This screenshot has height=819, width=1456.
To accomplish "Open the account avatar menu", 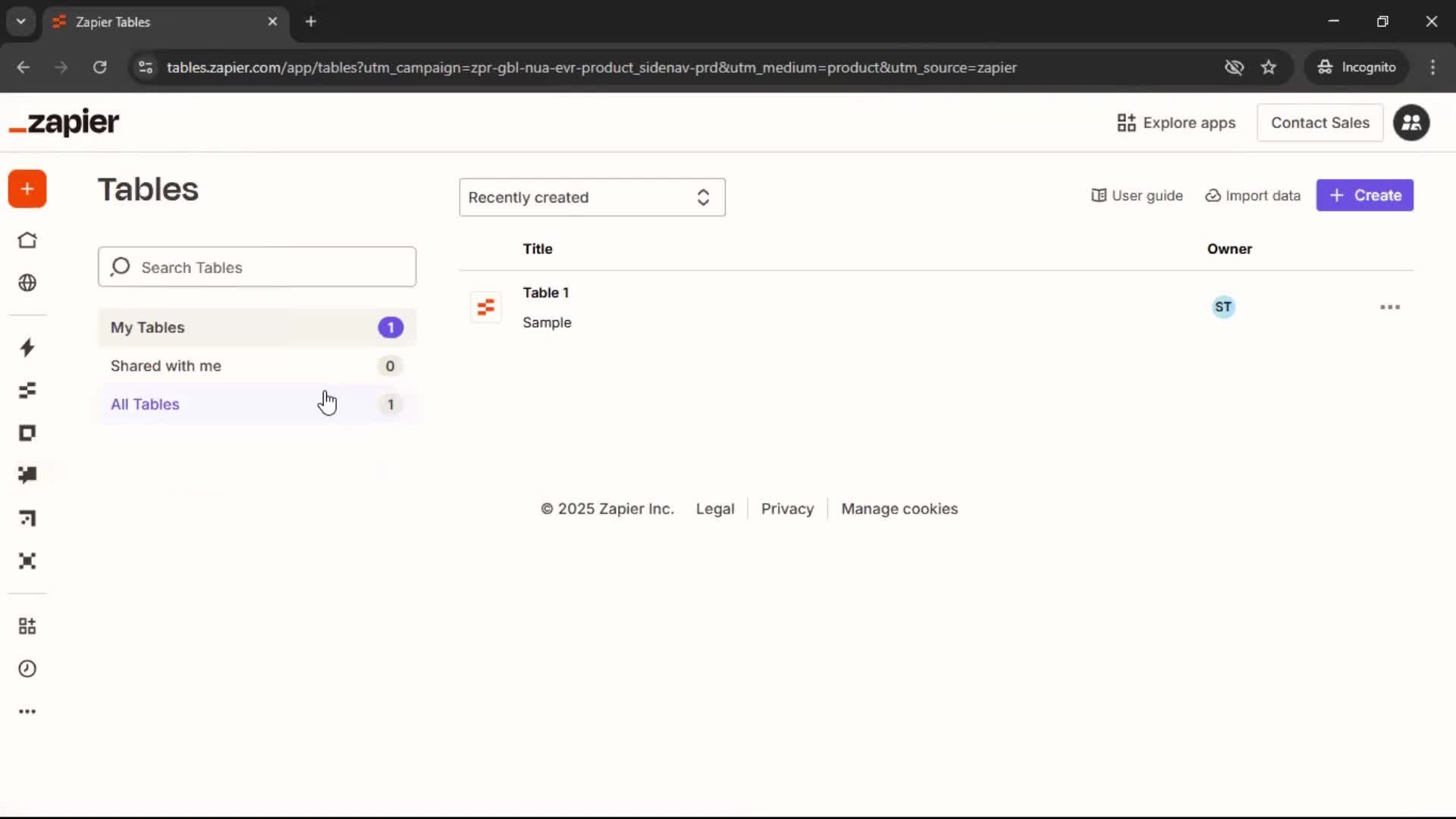I will pos(1411,123).
